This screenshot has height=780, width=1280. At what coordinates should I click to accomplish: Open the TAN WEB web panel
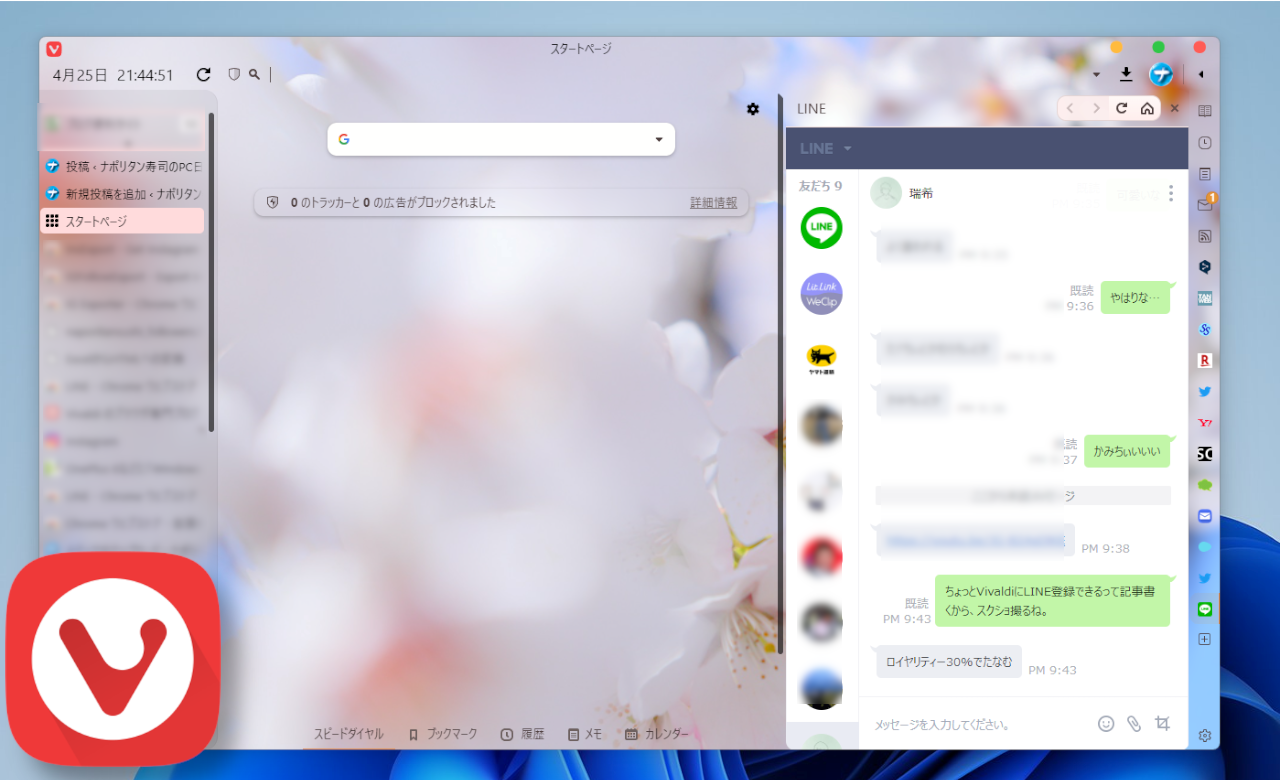(1205, 298)
